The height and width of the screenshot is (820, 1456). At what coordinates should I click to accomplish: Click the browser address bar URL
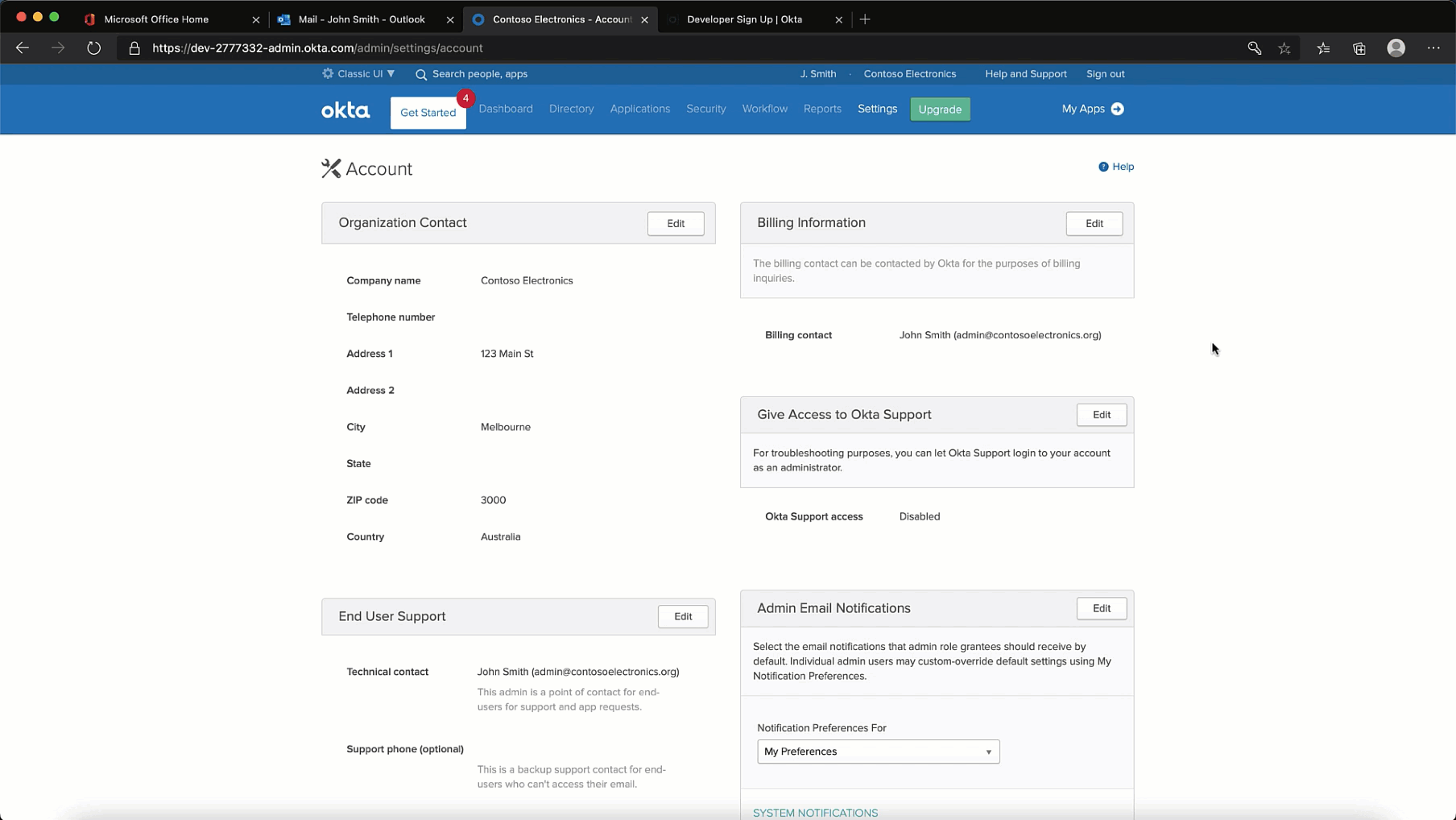point(317,48)
